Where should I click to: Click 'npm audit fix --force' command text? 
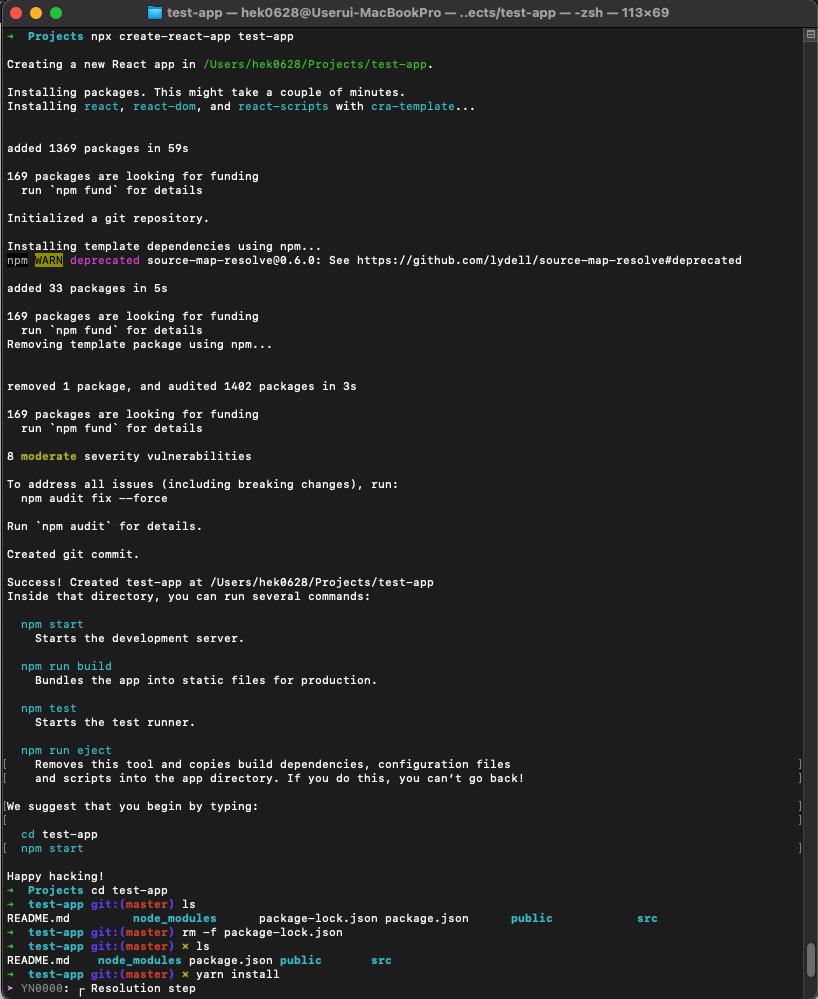pyautogui.click(x=94, y=498)
